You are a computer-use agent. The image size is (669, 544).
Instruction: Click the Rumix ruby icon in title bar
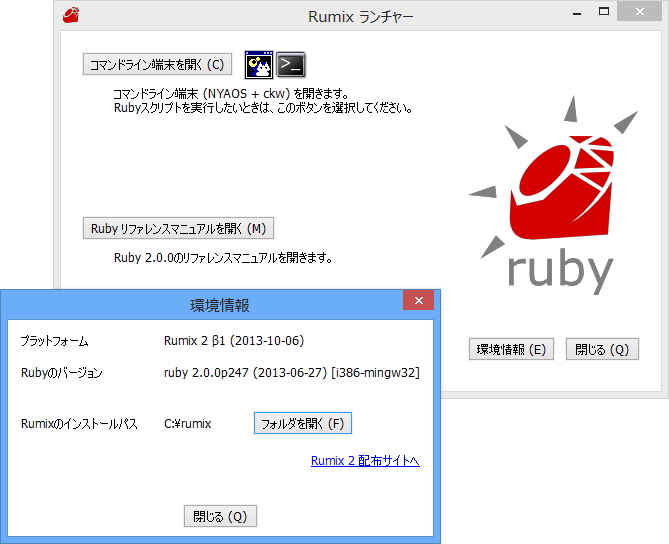pyautogui.click(x=71, y=15)
